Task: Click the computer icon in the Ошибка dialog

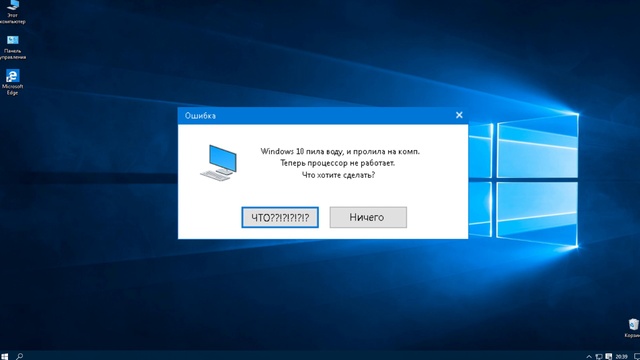Action: pos(219,162)
